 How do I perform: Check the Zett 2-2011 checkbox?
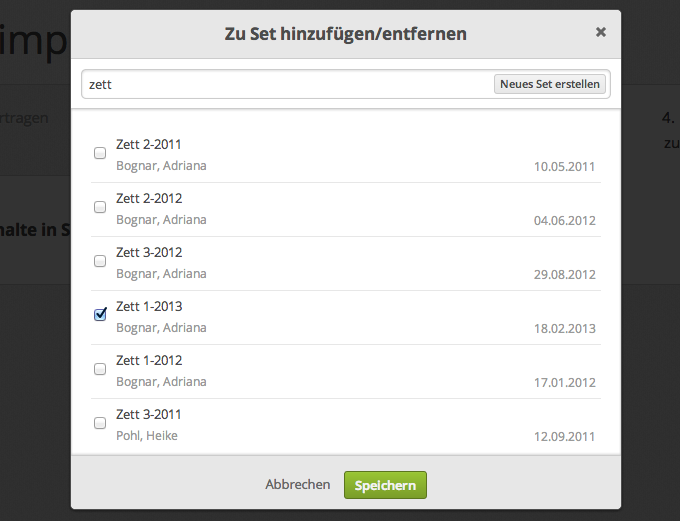click(100, 154)
